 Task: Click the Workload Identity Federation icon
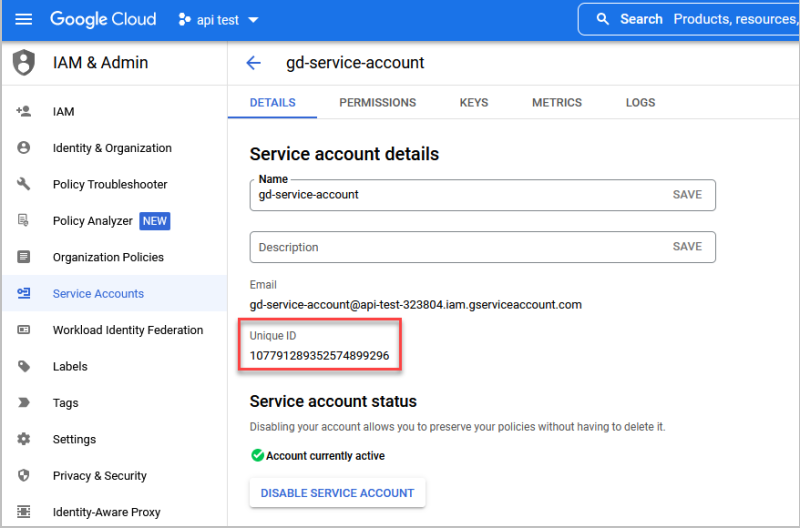tap(23, 330)
